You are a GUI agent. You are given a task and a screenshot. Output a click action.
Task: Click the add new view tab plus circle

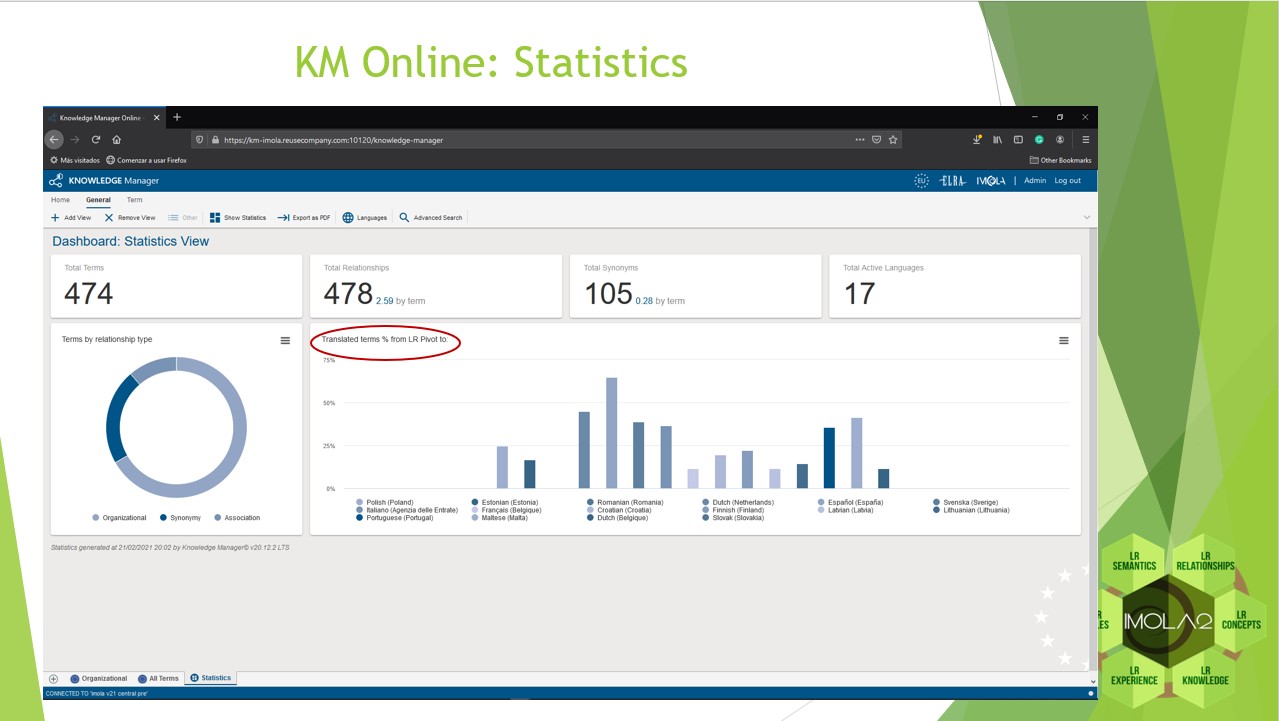coord(54,678)
